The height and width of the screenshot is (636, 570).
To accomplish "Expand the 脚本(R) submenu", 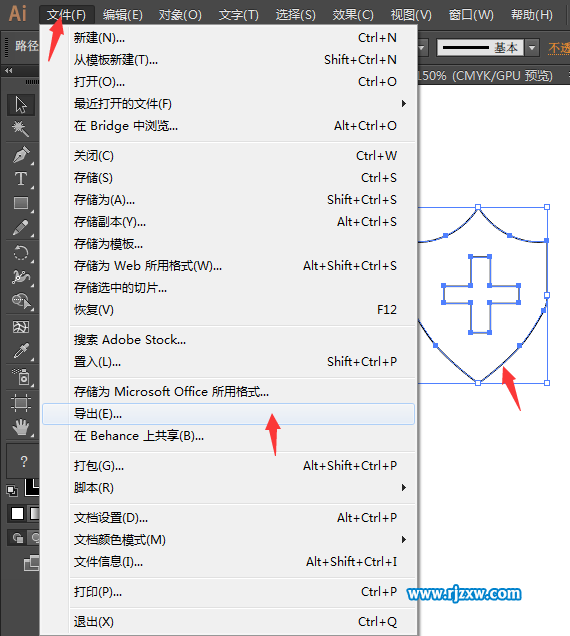I will (229, 488).
